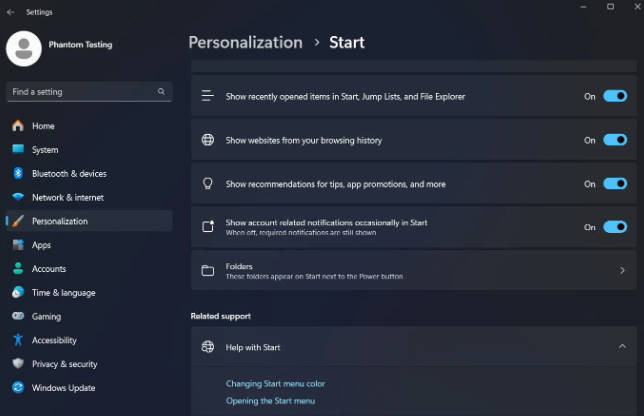Screen dimensions: 644x416
Task: Go to Home settings page
Action: 89,126
